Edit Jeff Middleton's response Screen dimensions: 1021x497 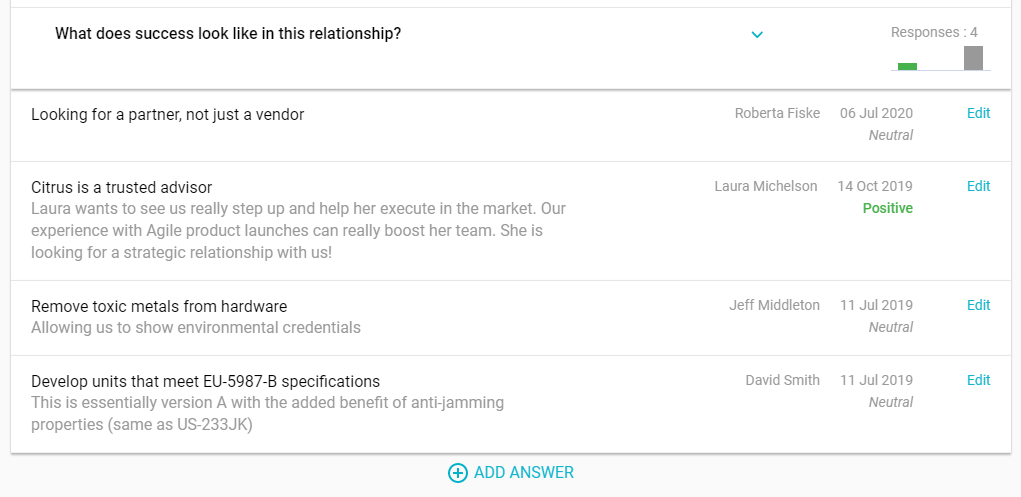(x=978, y=305)
